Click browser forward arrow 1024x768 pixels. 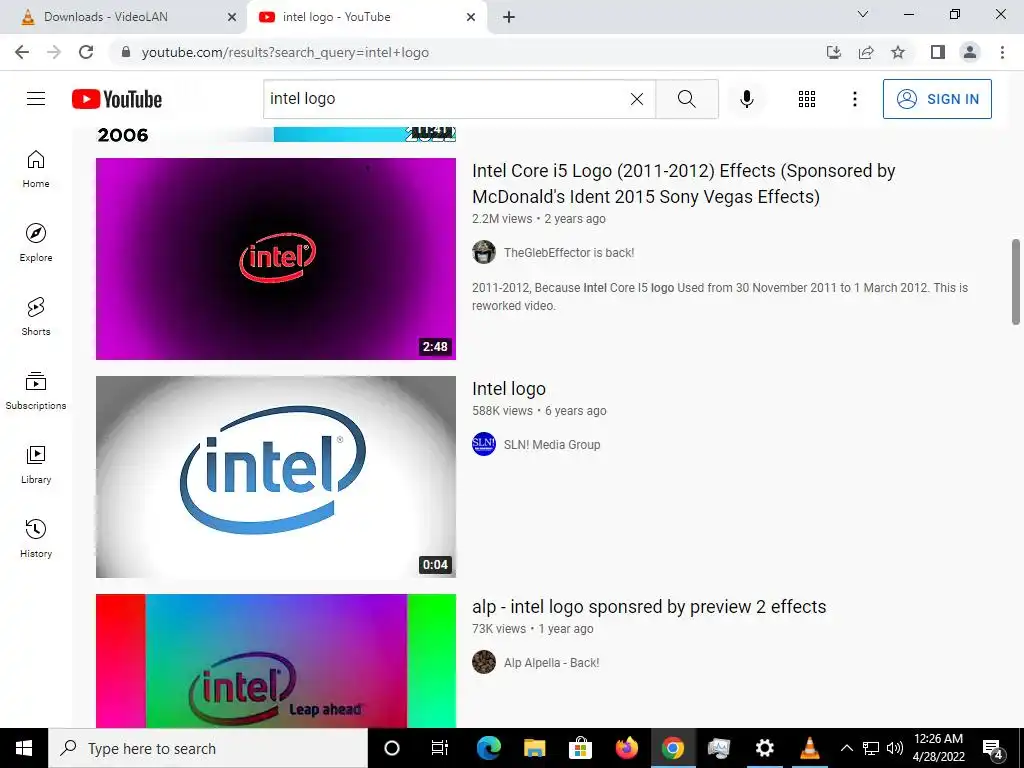click(x=54, y=52)
